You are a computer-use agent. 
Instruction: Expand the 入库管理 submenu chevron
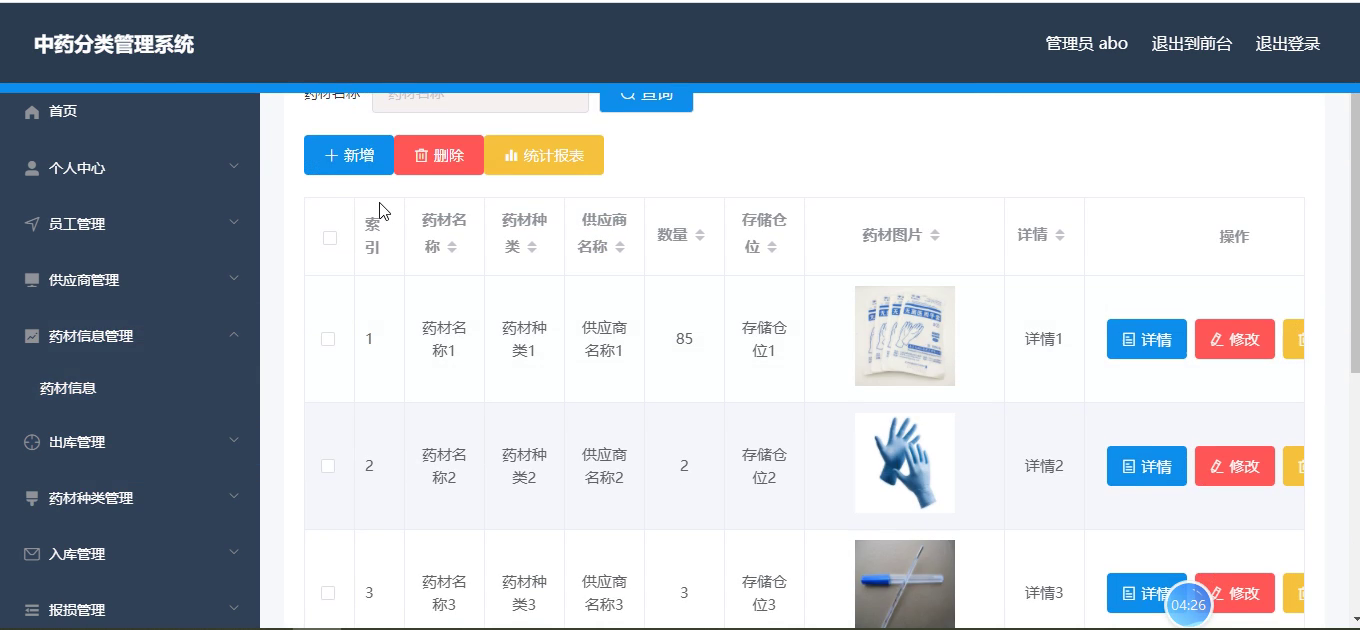[234, 552]
